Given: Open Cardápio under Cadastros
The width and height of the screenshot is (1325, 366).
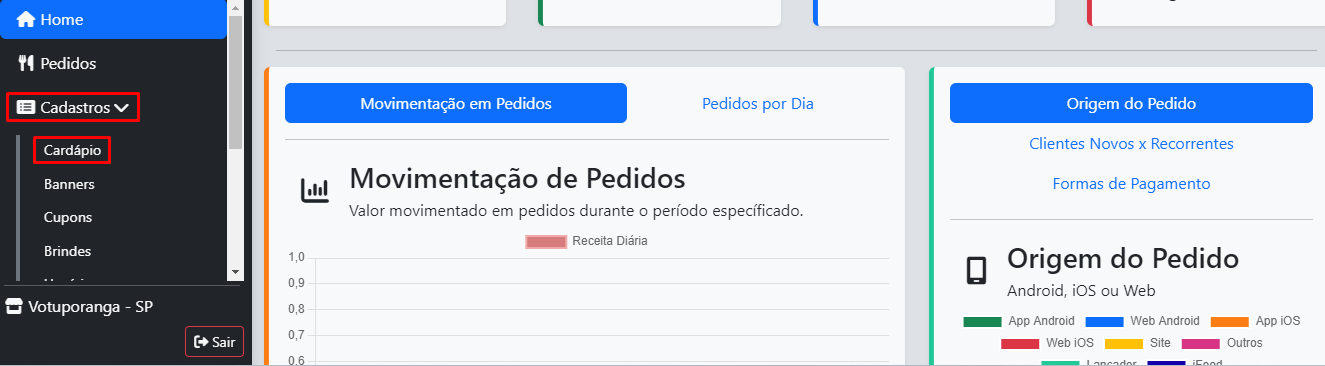Looking at the screenshot, I should [70, 150].
